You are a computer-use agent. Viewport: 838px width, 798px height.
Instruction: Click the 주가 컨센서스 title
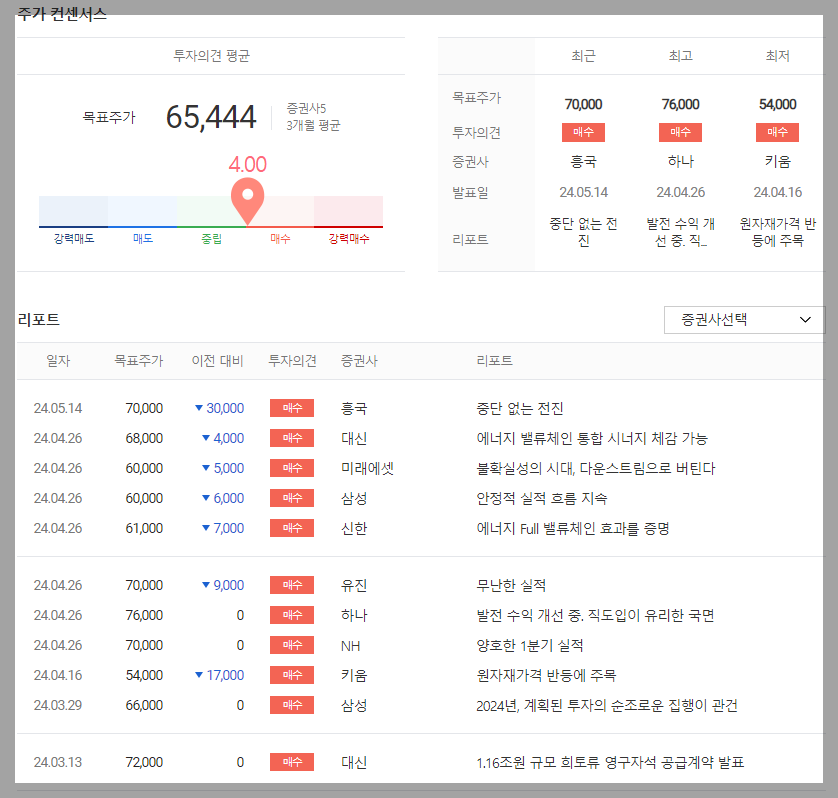point(62,13)
